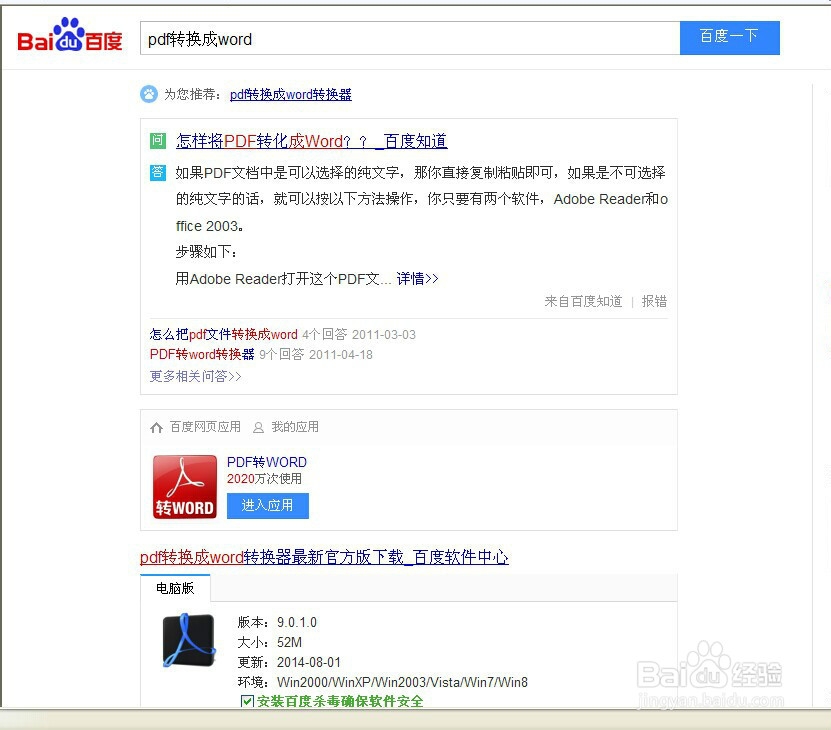Viewport: 831px width, 730px height.
Task: Click the paw icon beside 为您推荐
Action: pyautogui.click(x=149, y=94)
